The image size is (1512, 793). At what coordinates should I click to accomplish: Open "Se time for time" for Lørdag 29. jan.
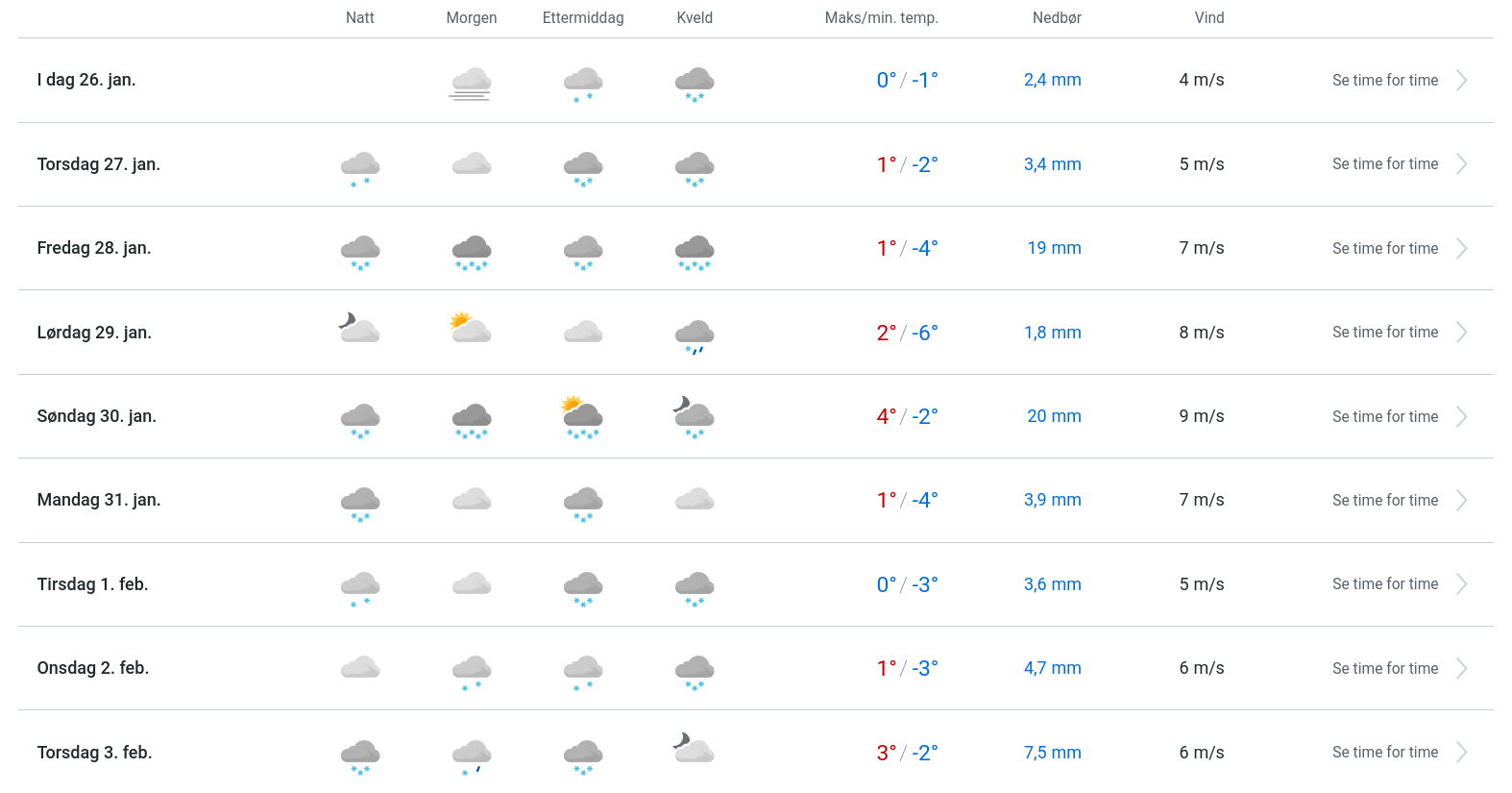[1384, 333]
